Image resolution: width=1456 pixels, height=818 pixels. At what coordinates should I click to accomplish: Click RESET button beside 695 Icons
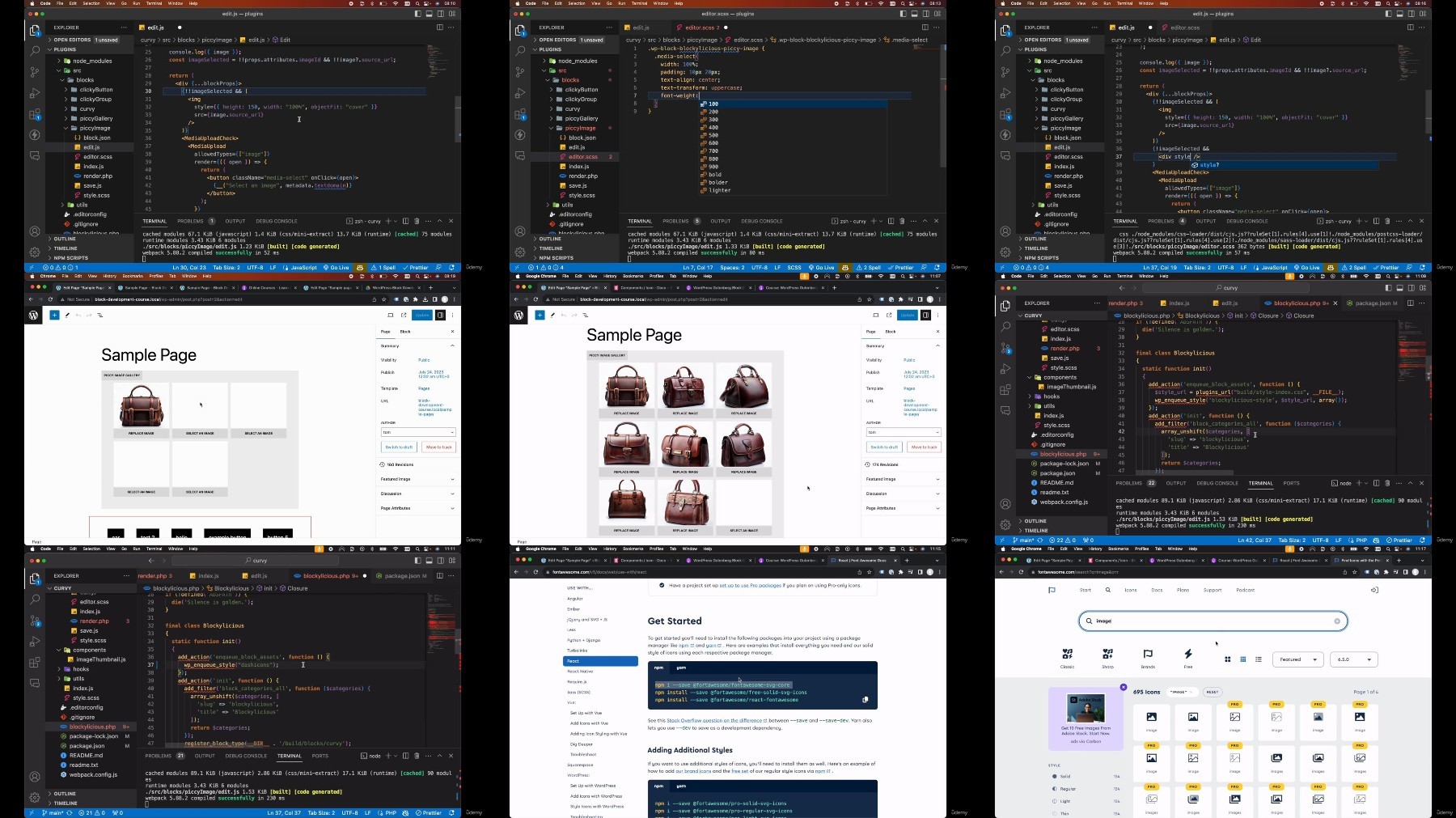click(1212, 692)
